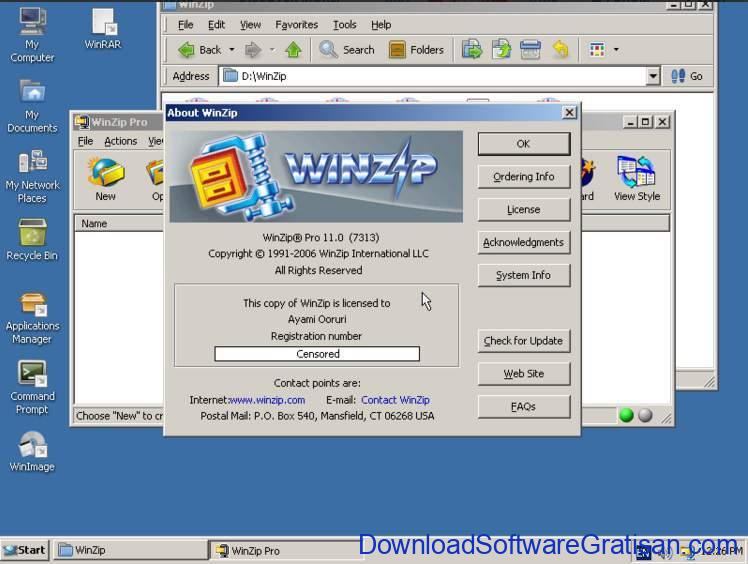
Task: Click the Start button on taskbar
Action: pyautogui.click(x=25, y=550)
